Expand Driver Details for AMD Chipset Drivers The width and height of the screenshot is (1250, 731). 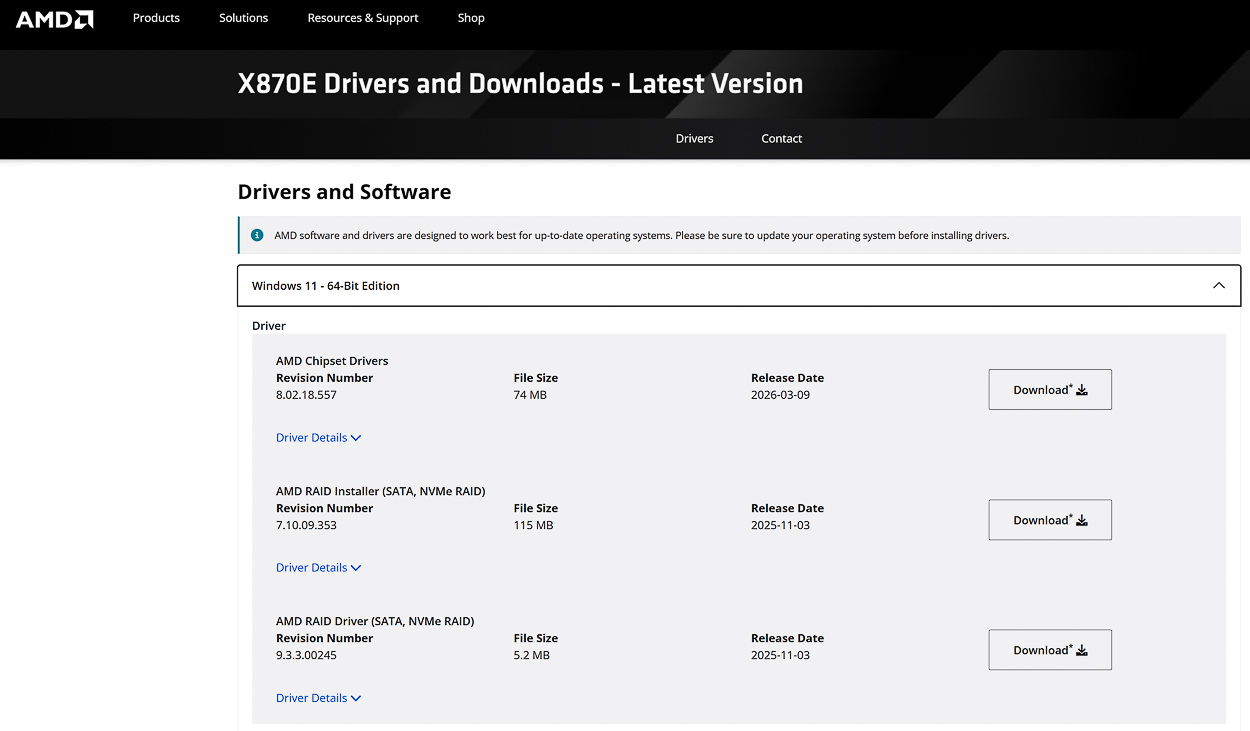pos(318,438)
